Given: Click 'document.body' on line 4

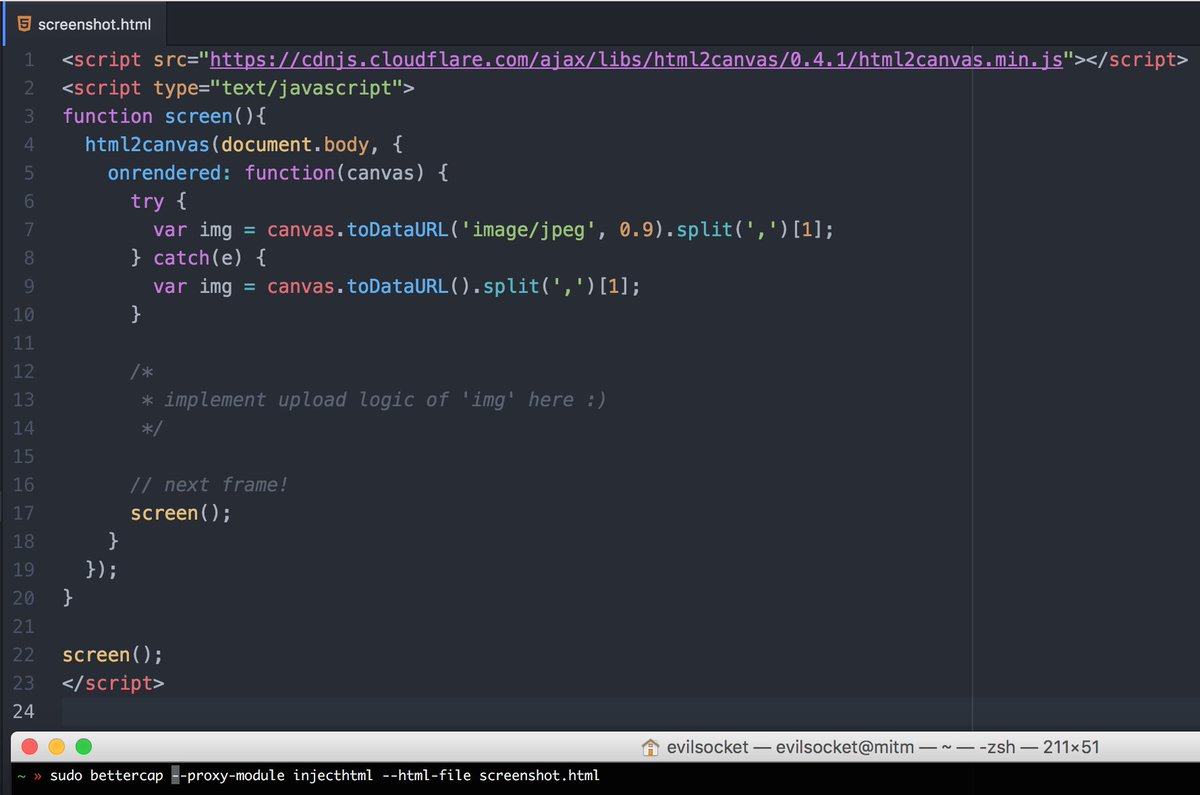Looking at the screenshot, I should pyautogui.click(x=295, y=144).
